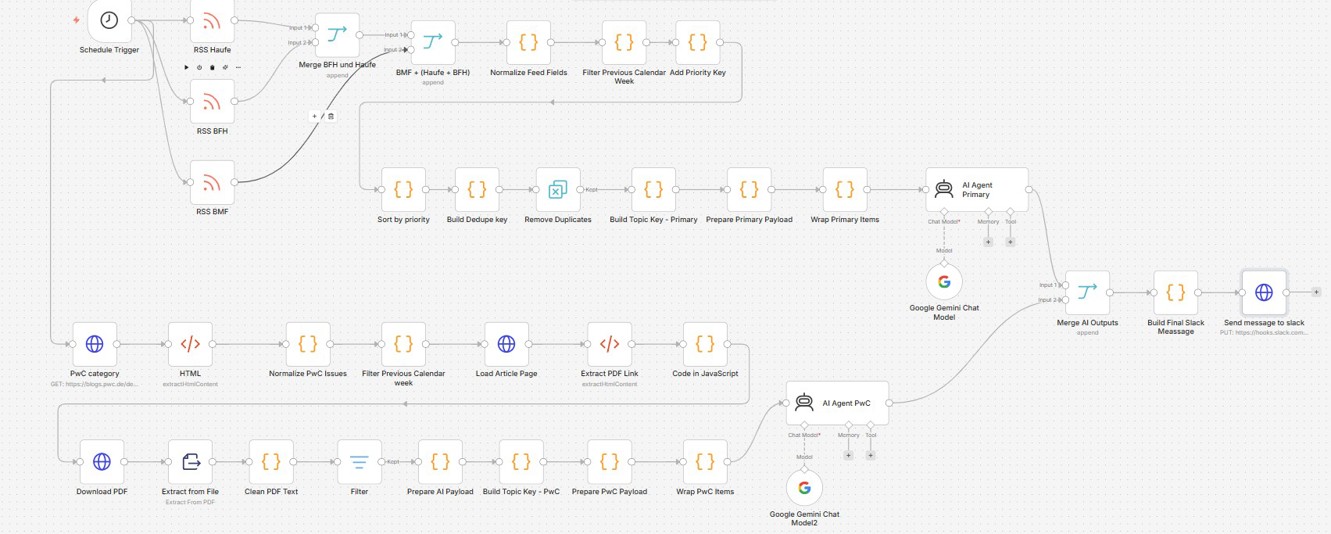Select the Prepare Primary Payload node
1331x534 pixels.
click(749, 189)
